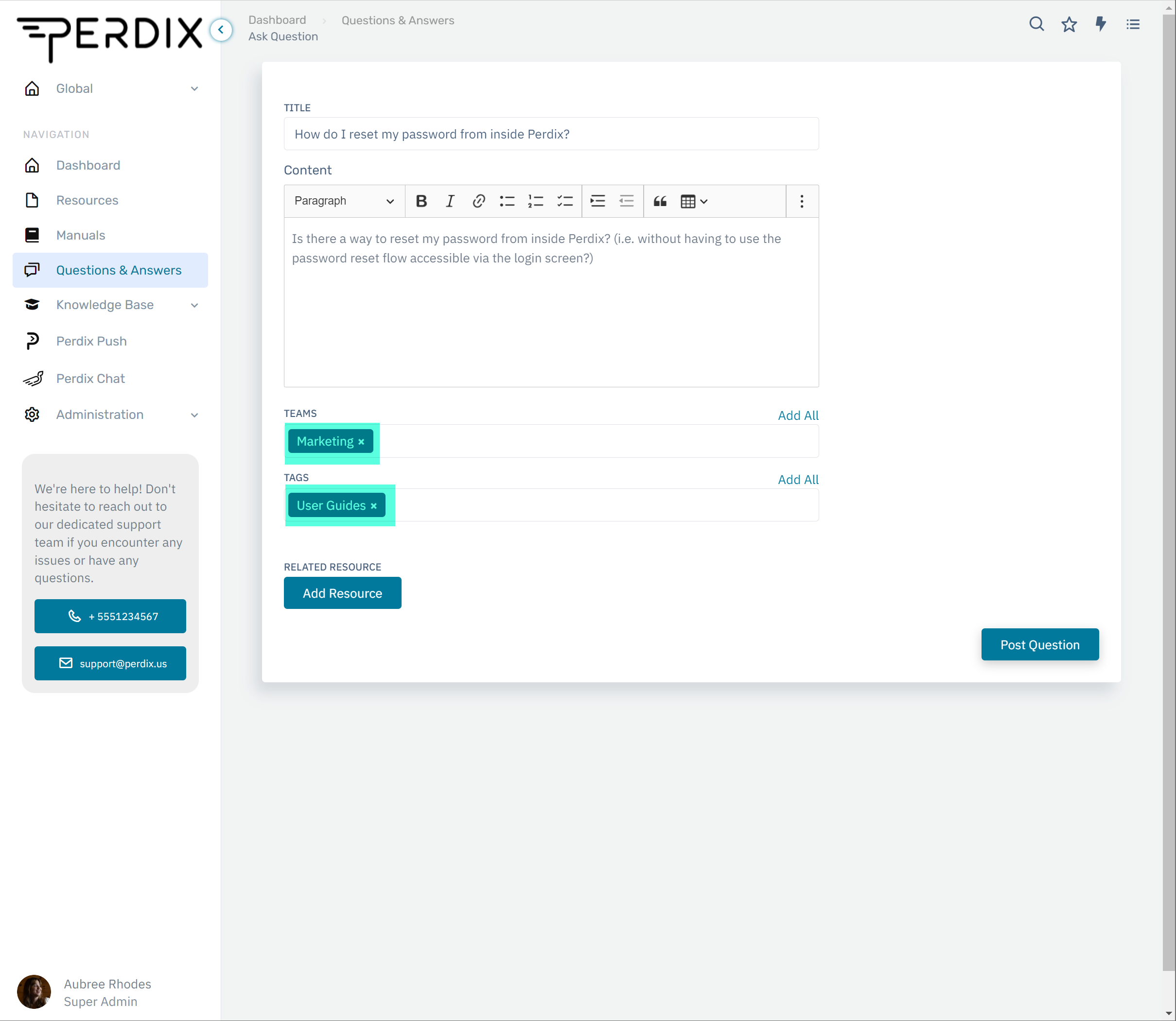
Task: Toggle italic formatting in the editor
Action: 450,201
